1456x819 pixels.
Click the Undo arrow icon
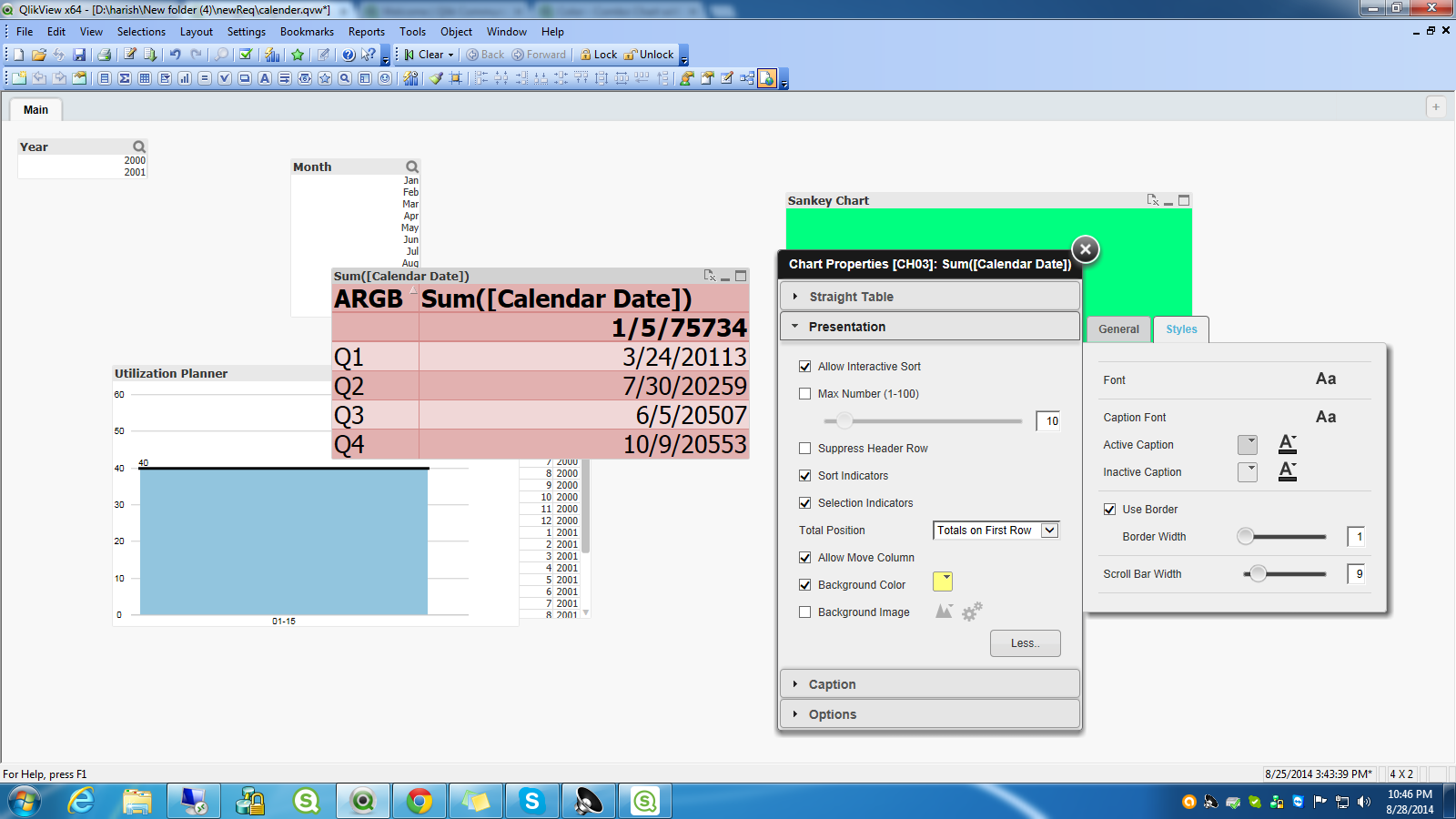175,55
